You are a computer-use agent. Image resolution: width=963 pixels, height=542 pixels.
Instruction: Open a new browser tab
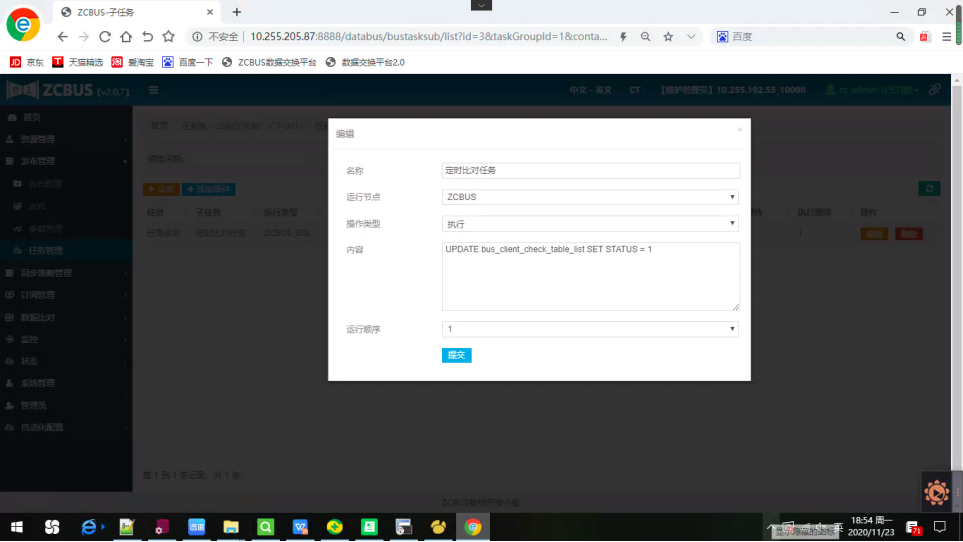(237, 12)
